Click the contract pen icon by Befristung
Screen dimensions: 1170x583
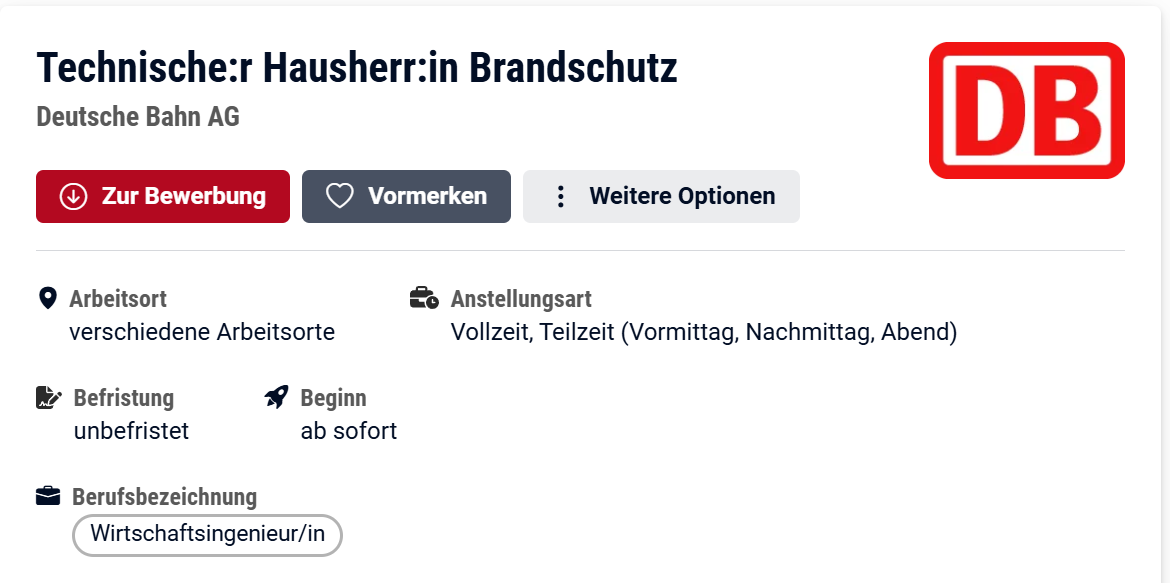(48, 398)
